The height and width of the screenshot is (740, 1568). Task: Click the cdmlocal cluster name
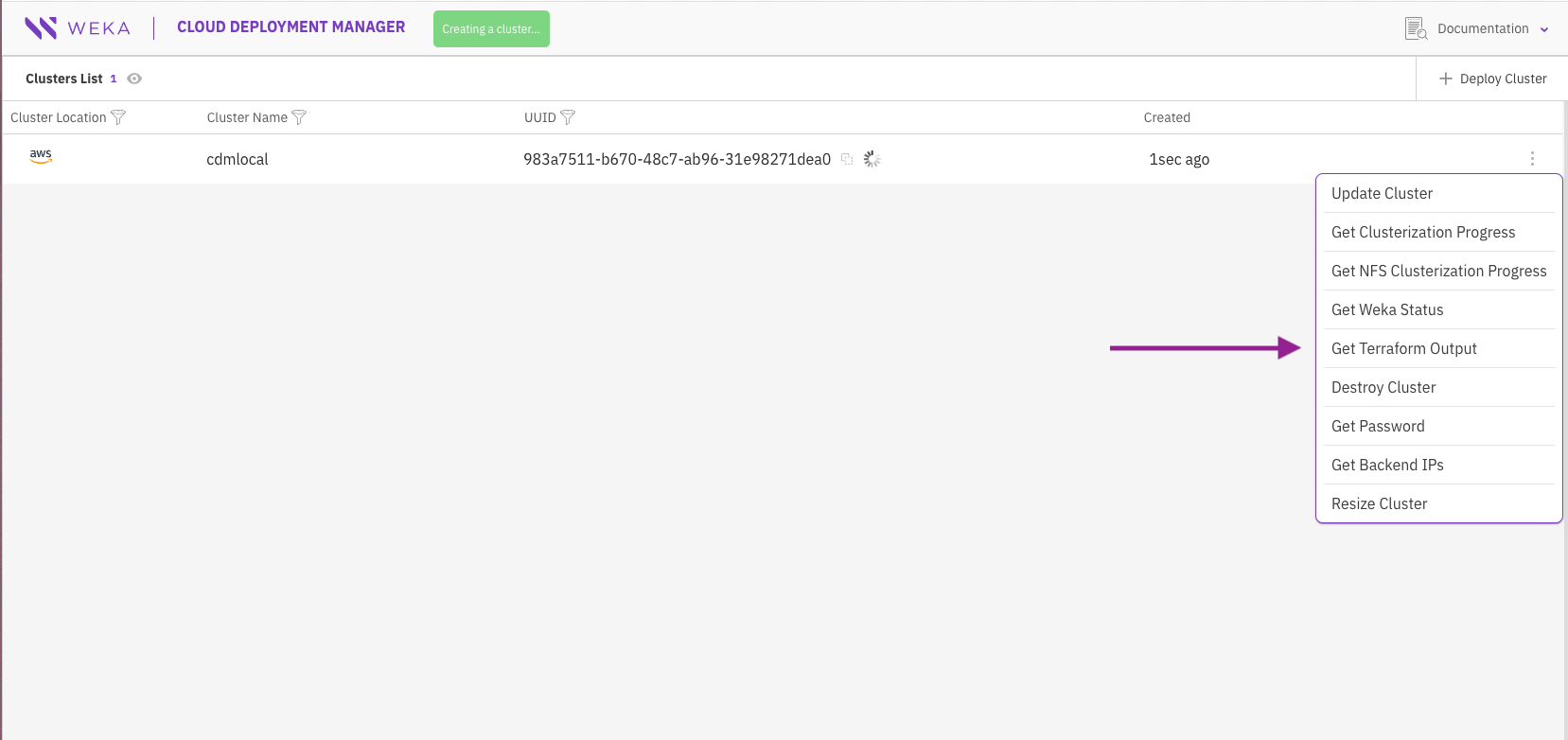[x=238, y=159]
